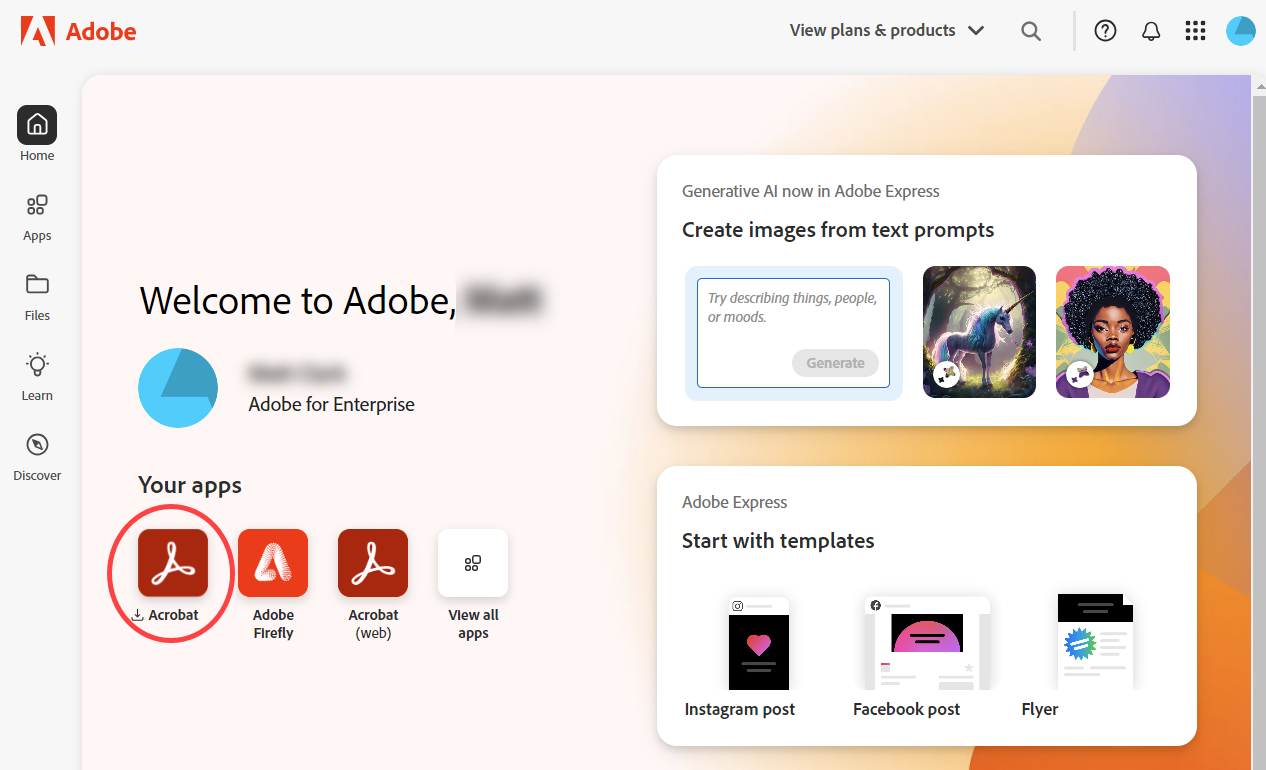This screenshot has width=1266, height=770.
Task: Click the Adobe logo in header
Action: tap(78, 31)
